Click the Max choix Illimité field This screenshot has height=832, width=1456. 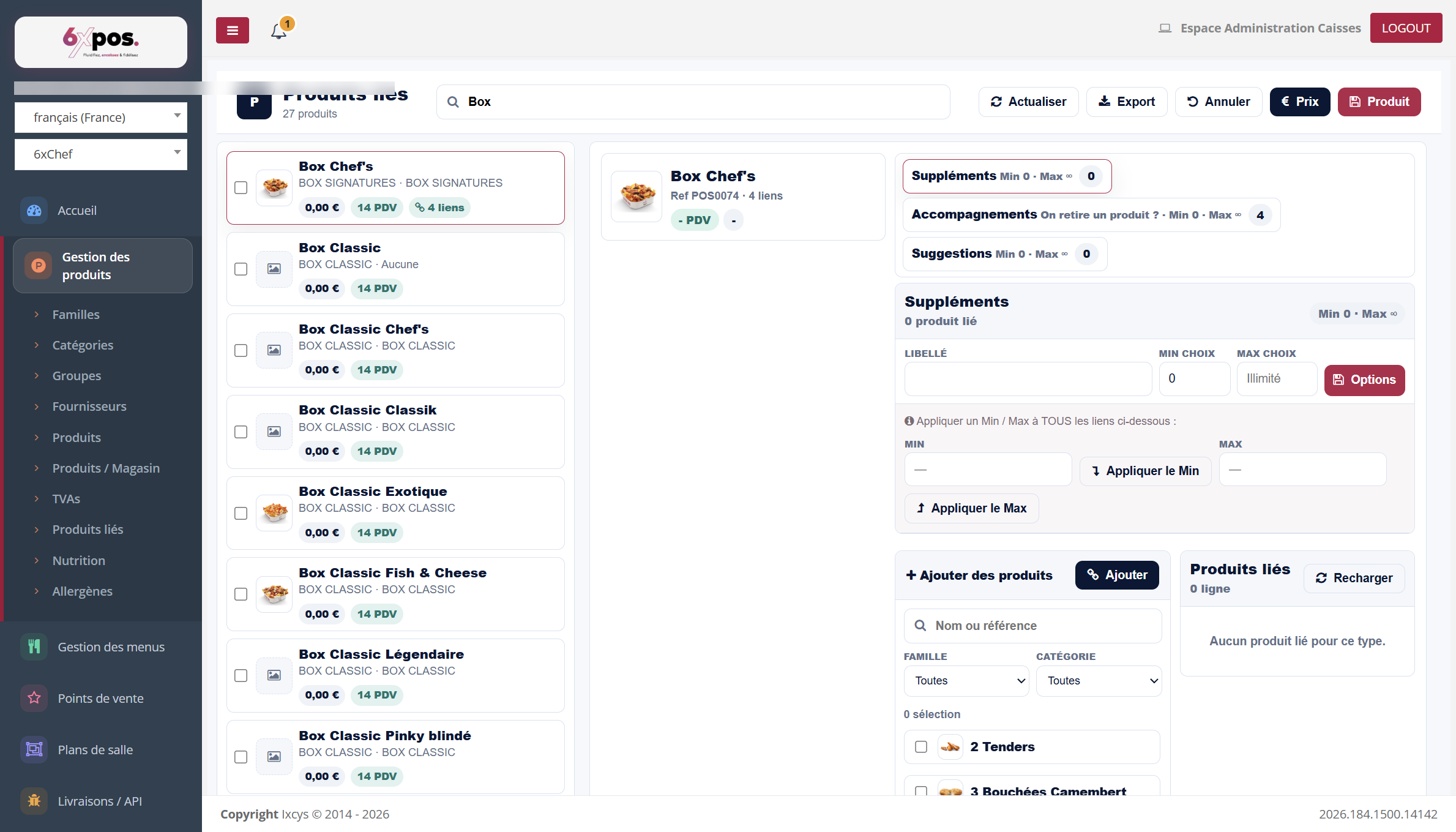tap(1277, 378)
